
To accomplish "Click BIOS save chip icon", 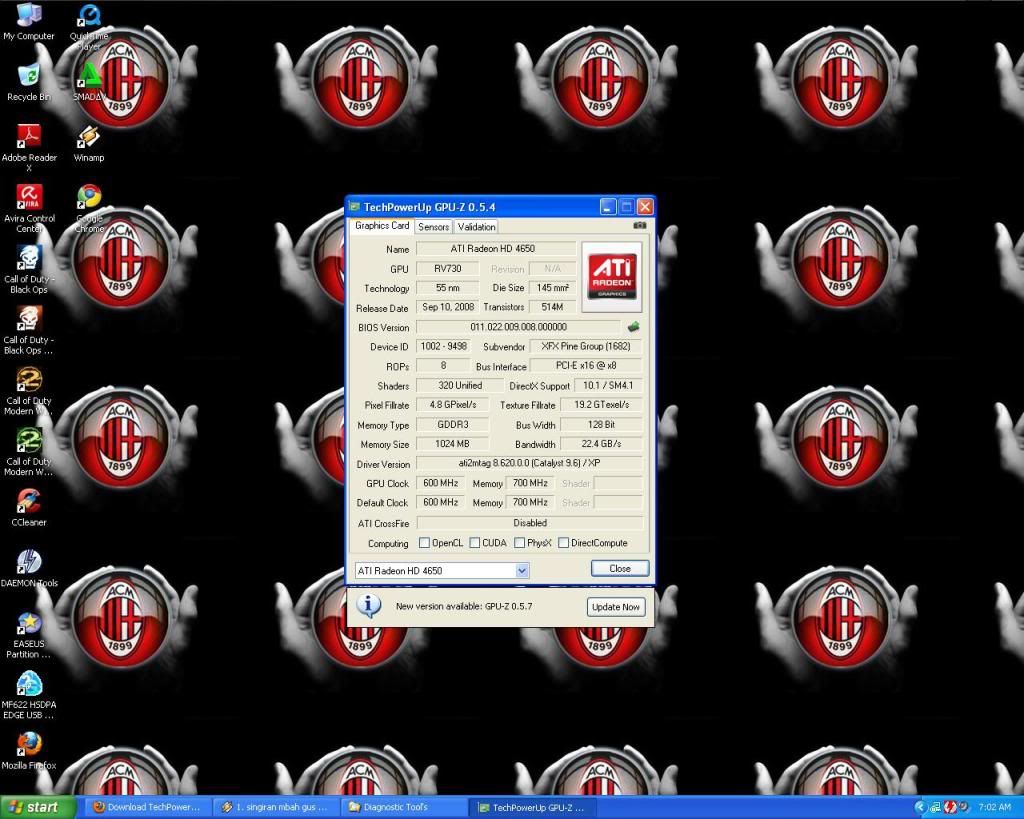I will click(633, 326).
